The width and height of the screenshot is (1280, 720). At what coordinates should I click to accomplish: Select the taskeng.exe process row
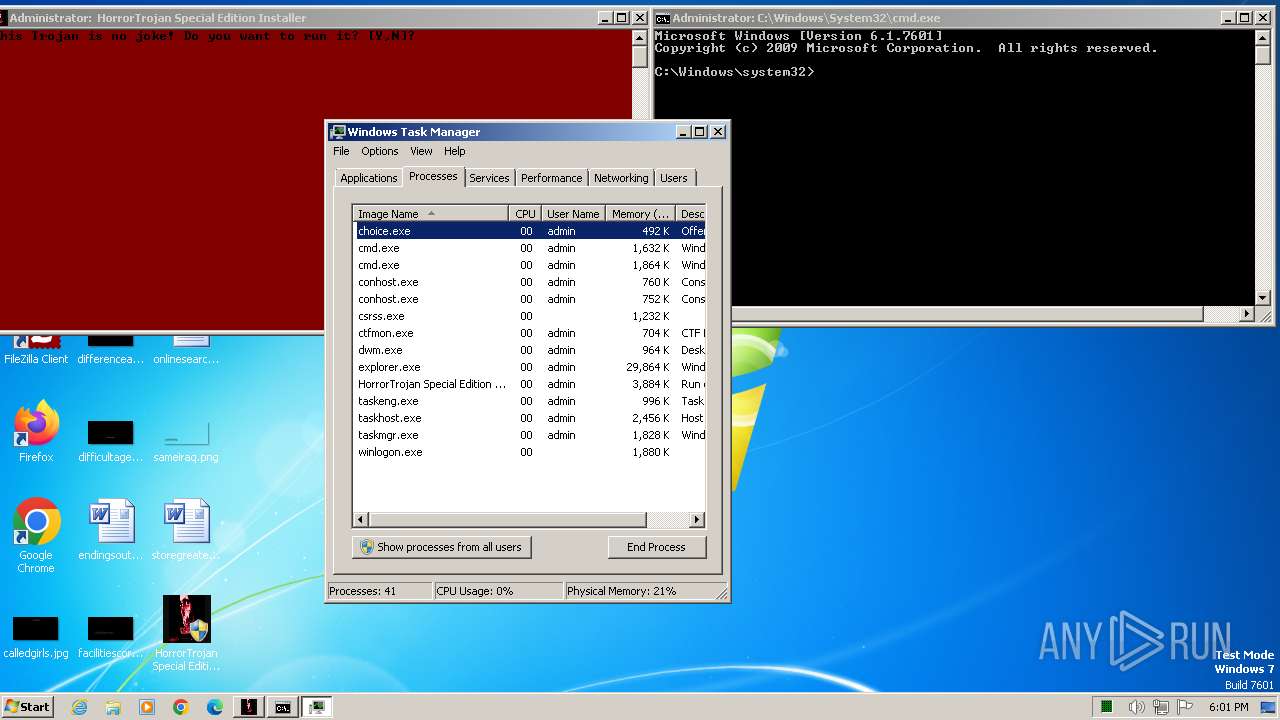(530, 401)
